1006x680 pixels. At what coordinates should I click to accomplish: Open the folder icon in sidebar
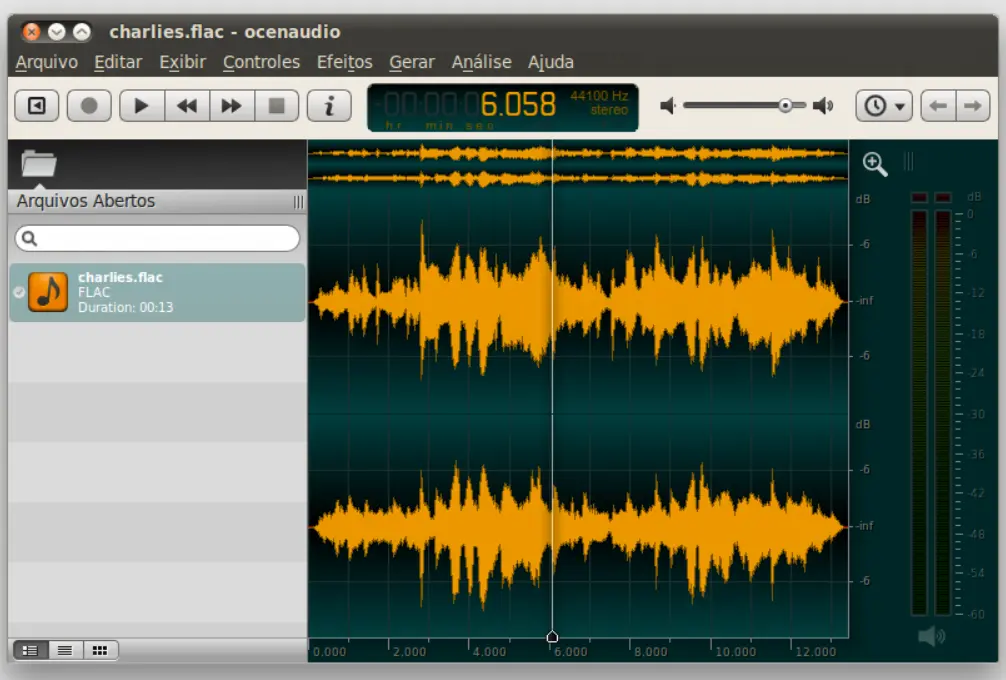(38, 163)
